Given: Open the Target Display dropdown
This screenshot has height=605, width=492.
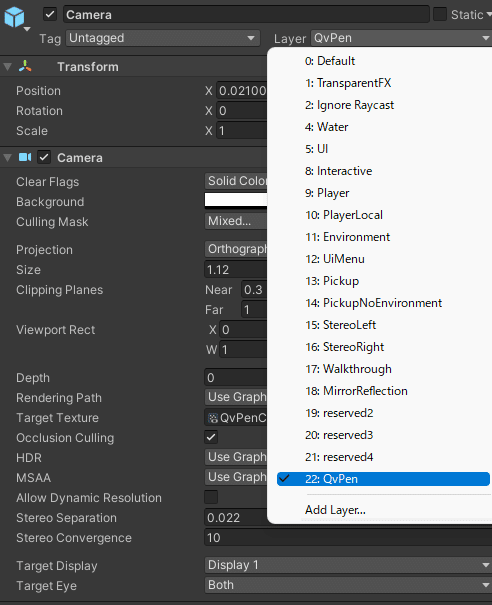Looking at the screenshot, I should pos(348,565).
